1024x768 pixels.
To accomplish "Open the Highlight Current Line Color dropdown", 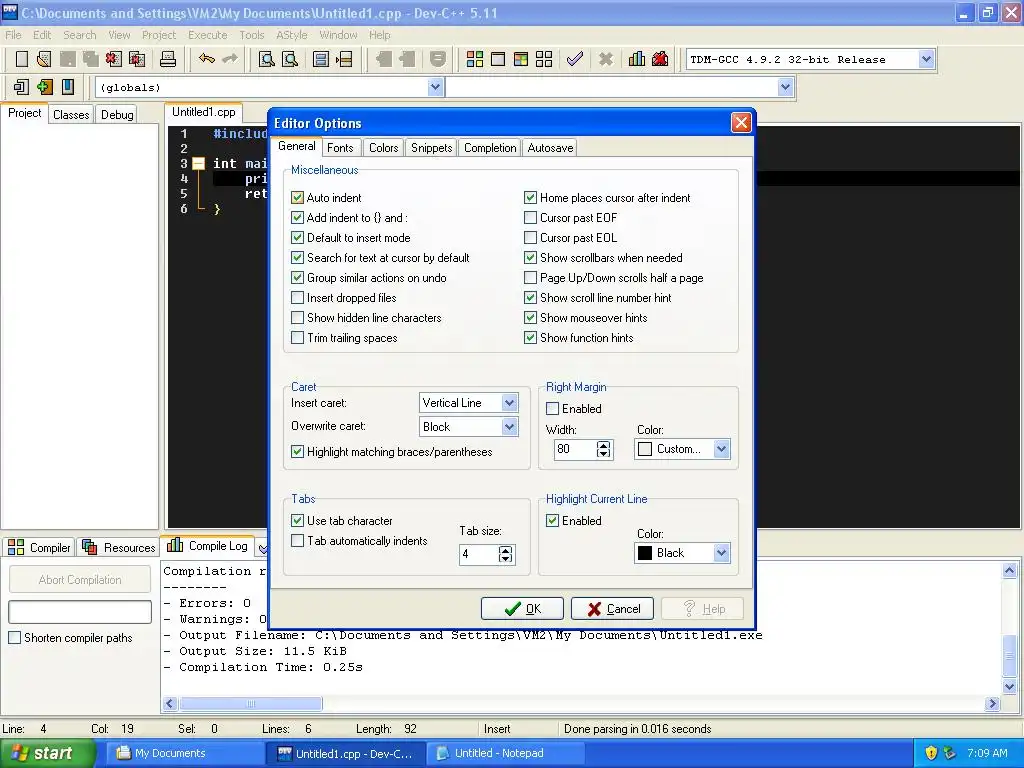I will [721, 553].
